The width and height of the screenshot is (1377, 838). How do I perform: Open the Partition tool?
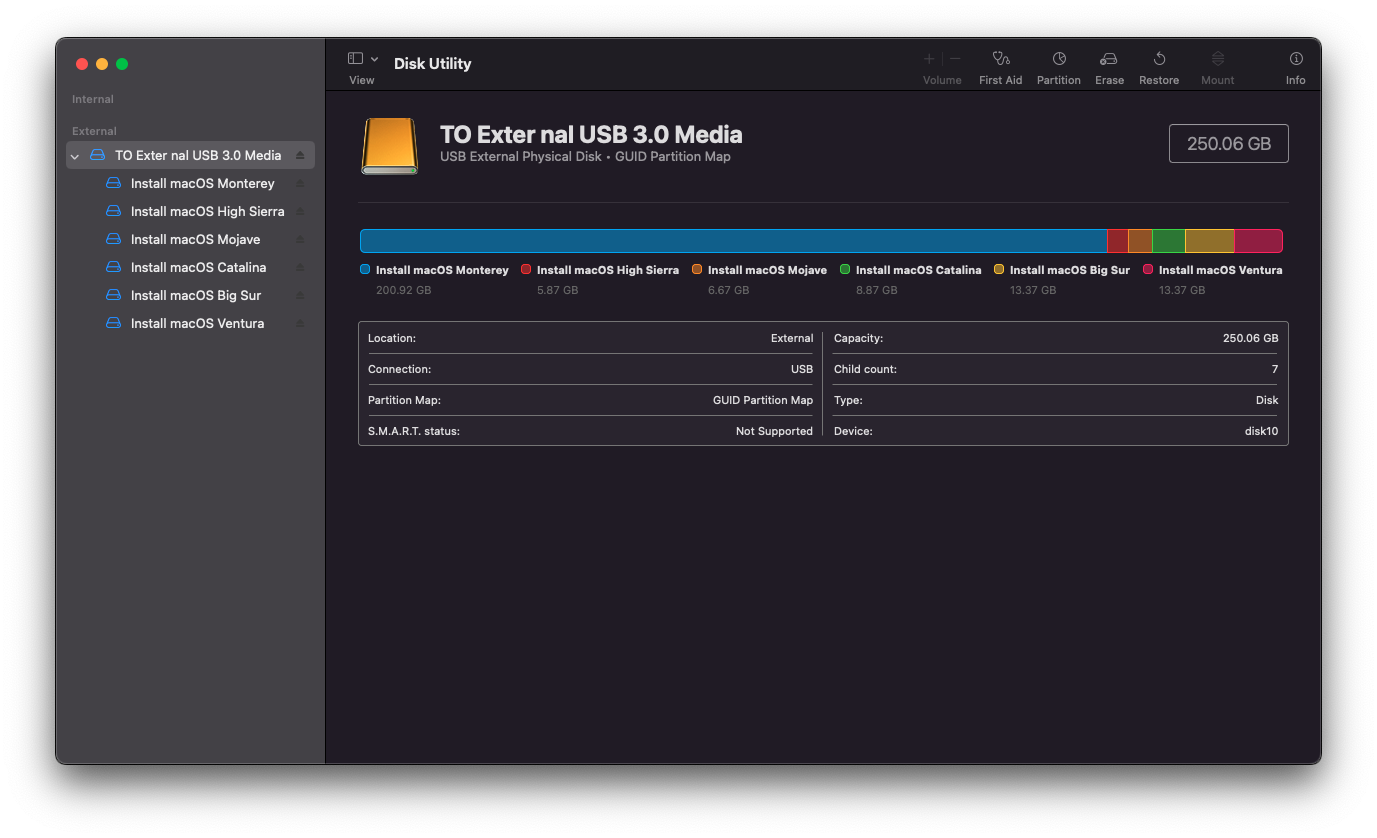[x=1059, y=59]
